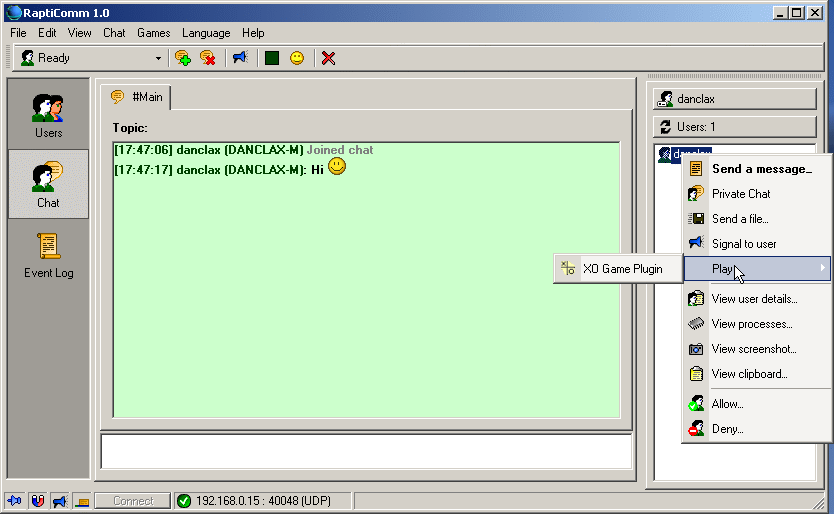Choose View processes in context menu
Screen dimensions: 834x514
click(x=757, y=324)
